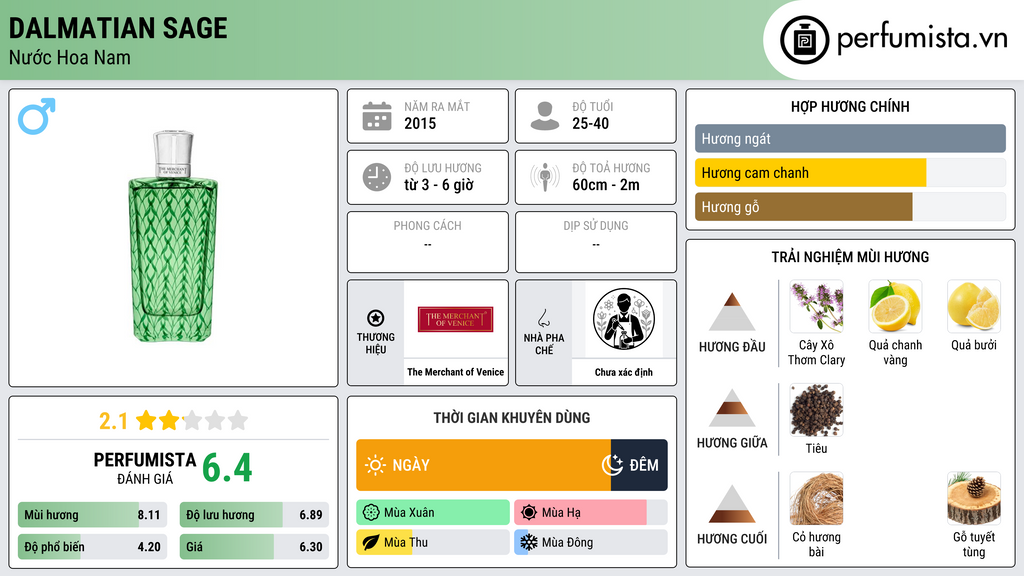Click the dark Đêm usage segment
The image size is (1024, 576).
[x=639, y=465]
